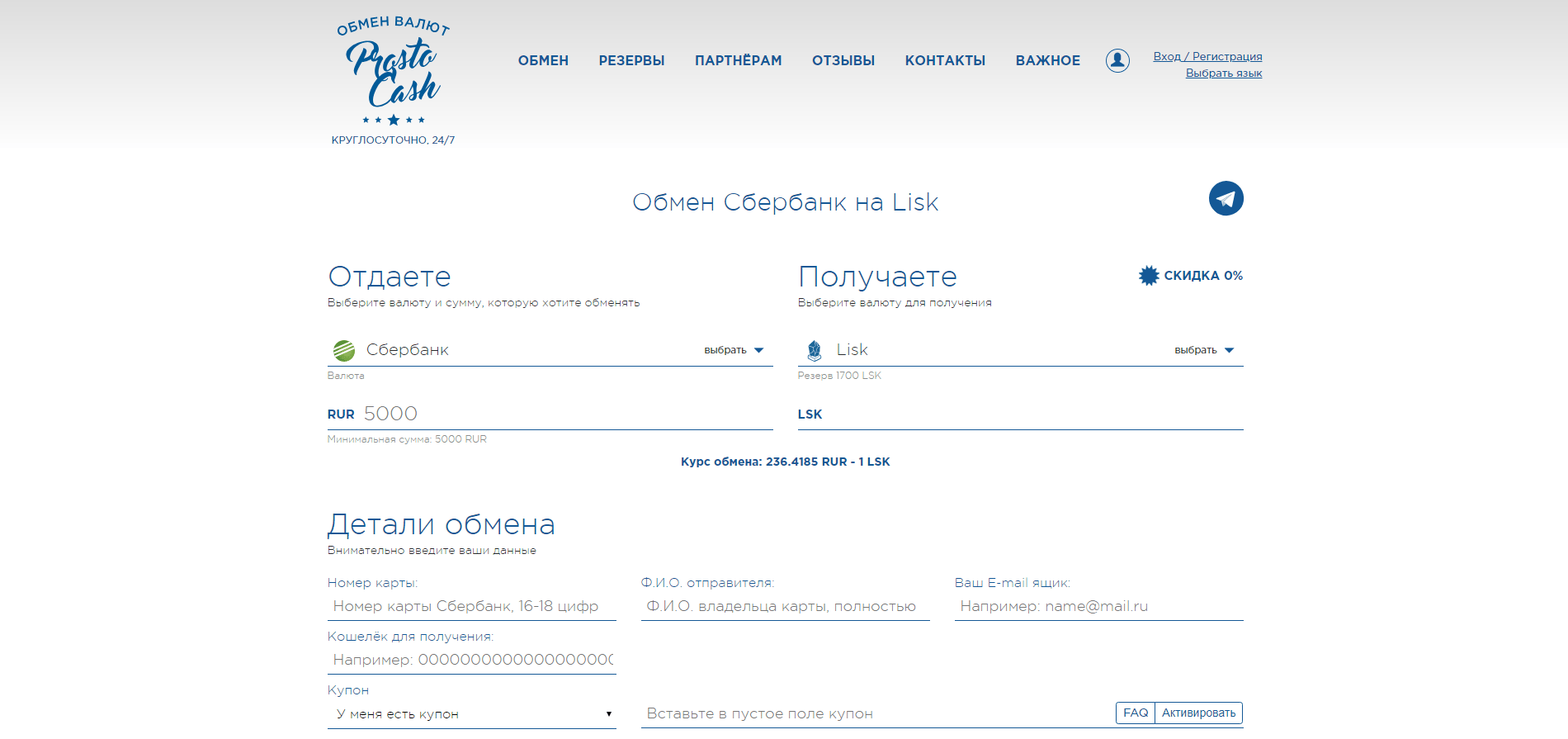Click the Lisk currency icon
Viewport: 1568px width, 739px height.
tap(815, 350)
